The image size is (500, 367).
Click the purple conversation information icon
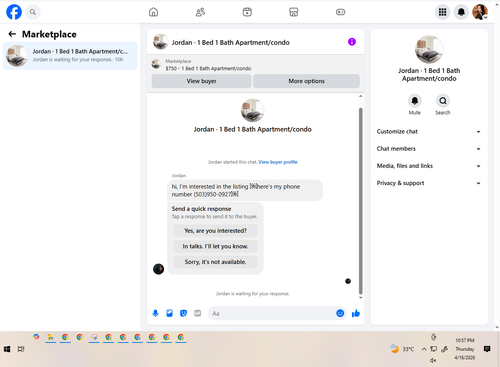point(352,42)
